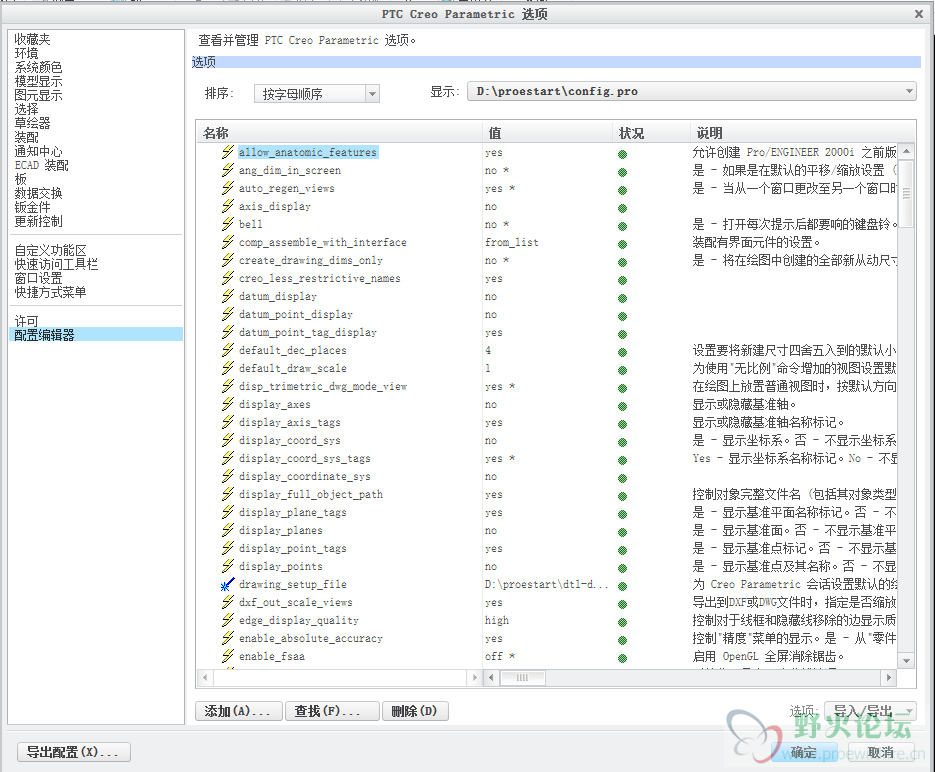
Task: Click right arrow of name column horizontal scrollbar
Action: click(x=475, y=677)
